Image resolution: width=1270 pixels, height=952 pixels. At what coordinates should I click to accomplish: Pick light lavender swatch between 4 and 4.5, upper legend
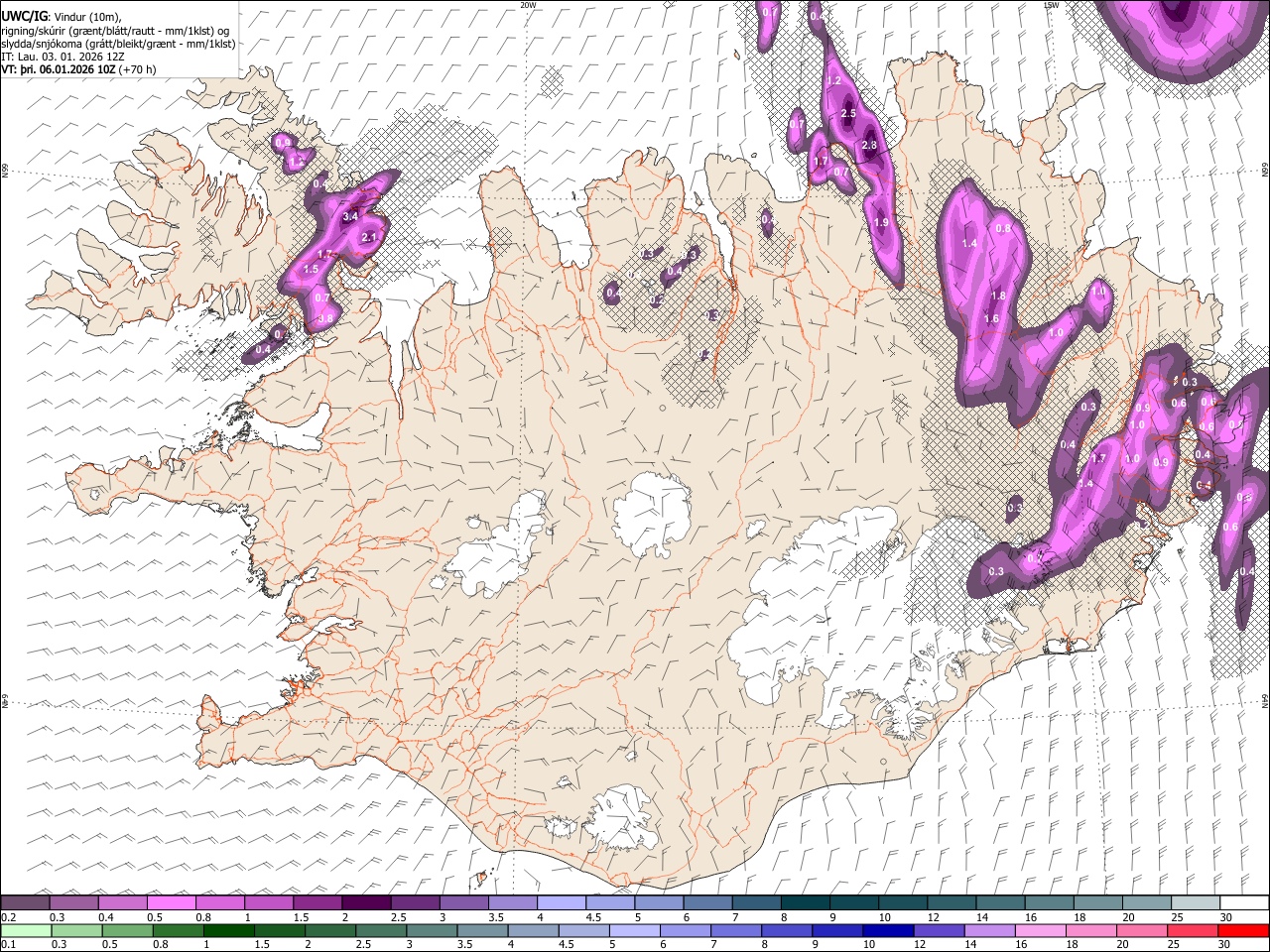tap(562, 903)
